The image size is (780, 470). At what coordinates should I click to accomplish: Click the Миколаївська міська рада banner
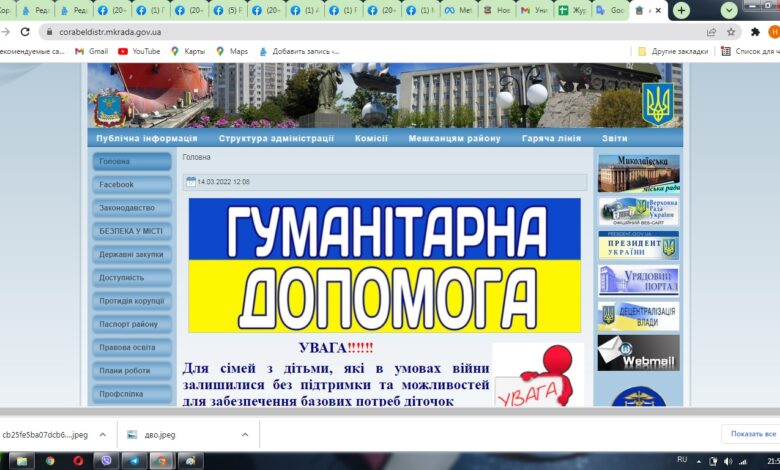pos(639,174)
